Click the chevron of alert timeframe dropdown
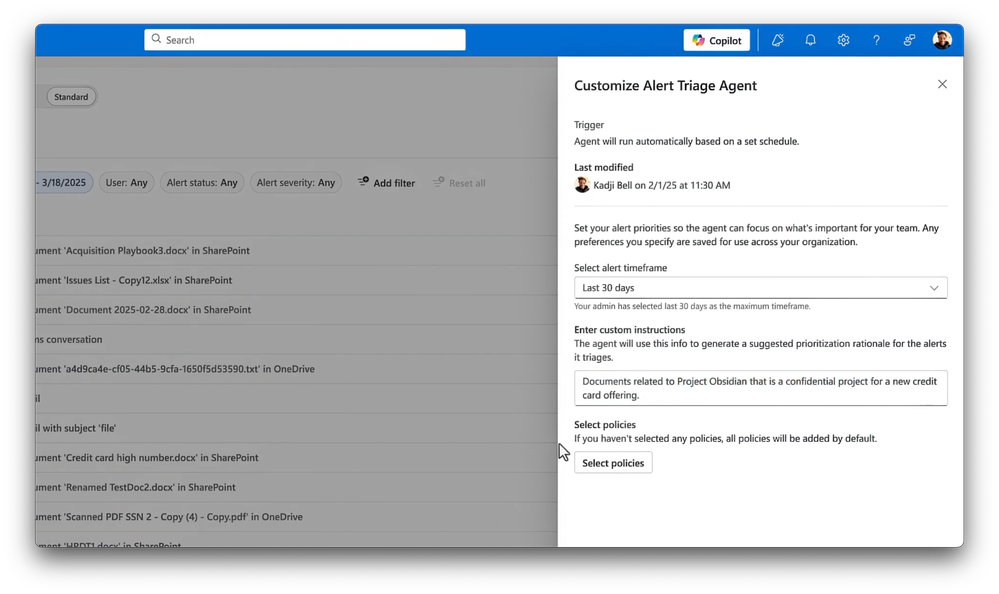The width and height of the screenshot is (999, 594). pos(934,288)
